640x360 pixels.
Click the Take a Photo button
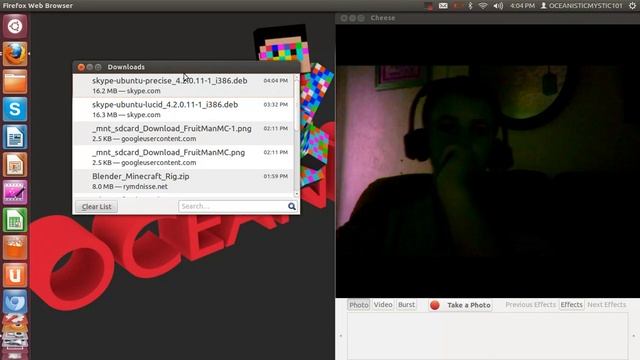pos(460,305)
